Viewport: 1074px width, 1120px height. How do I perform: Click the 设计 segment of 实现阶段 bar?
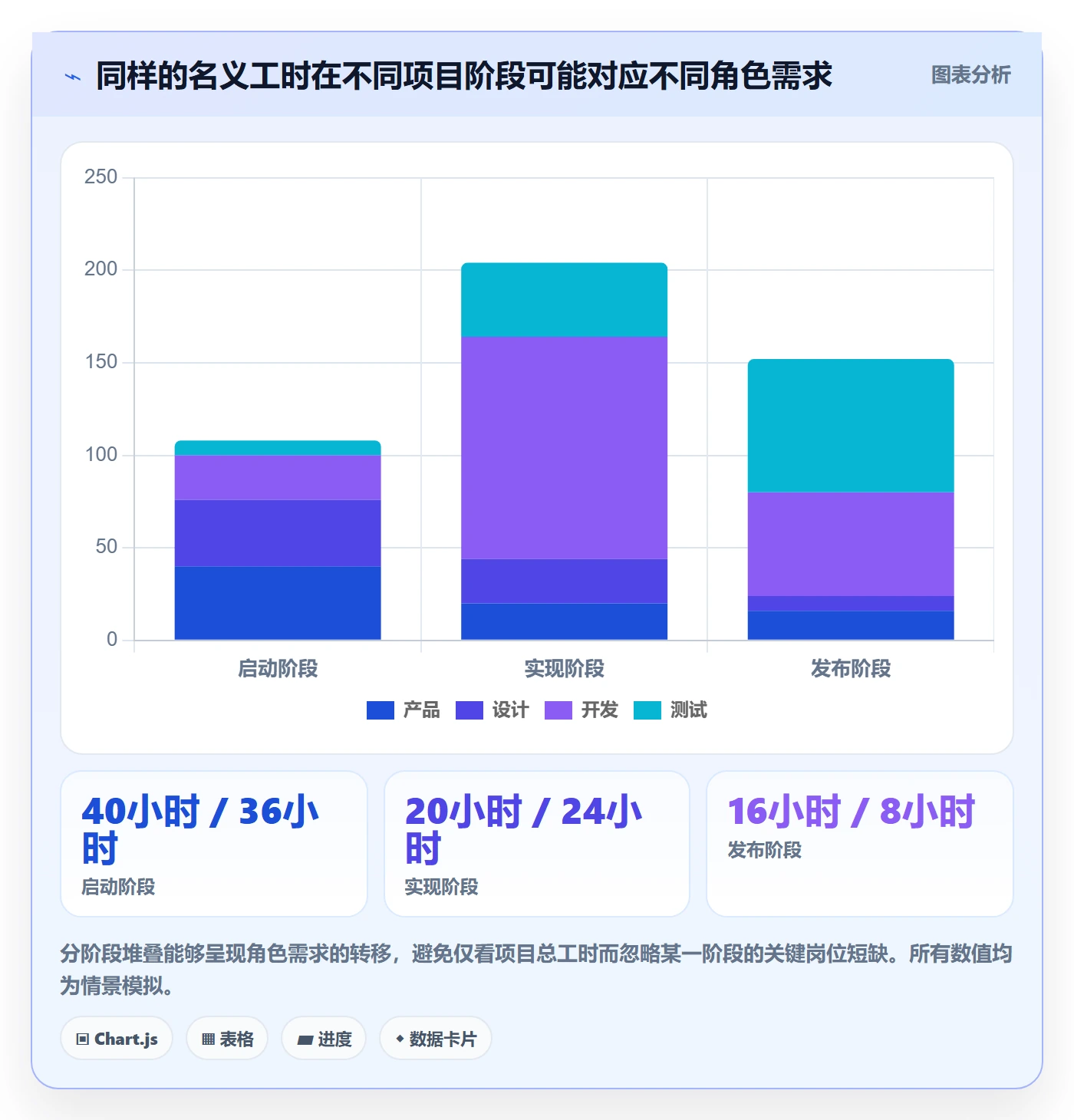[x=565, y=581]
